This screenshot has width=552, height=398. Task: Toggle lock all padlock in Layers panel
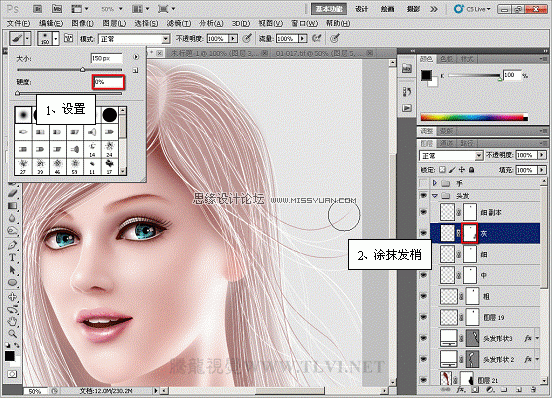pos(471,170)
